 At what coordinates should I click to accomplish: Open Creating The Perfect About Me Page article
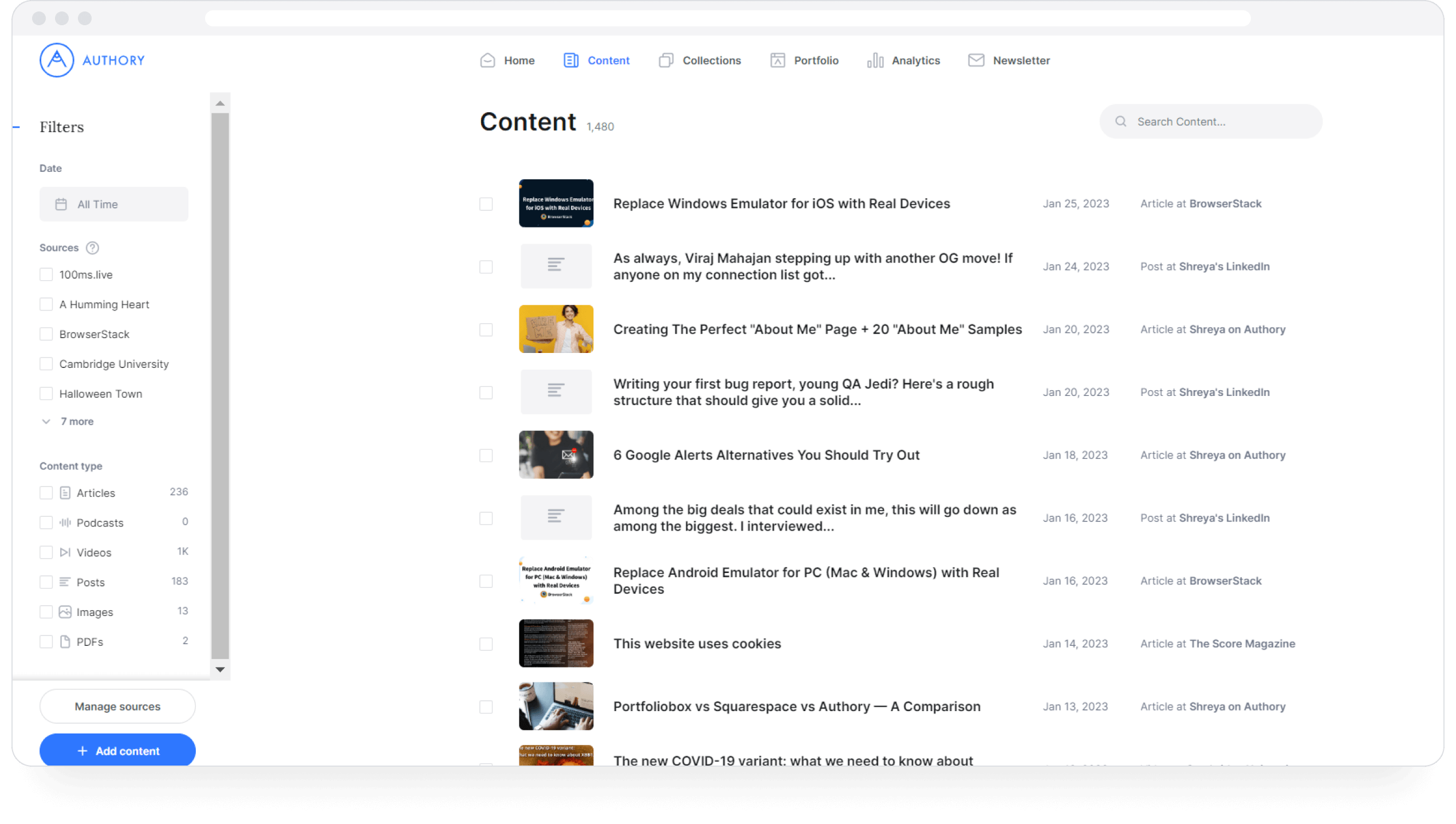coord(817,329)
